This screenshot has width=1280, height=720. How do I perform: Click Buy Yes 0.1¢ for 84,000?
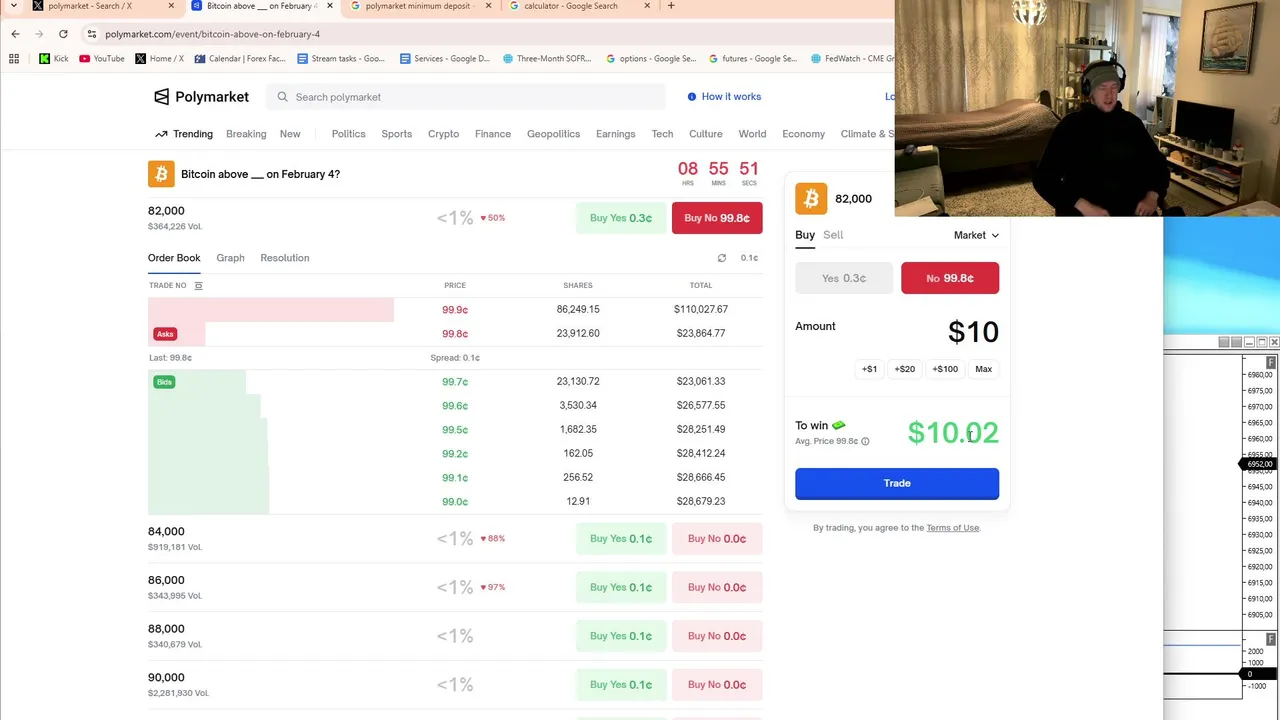621,539
